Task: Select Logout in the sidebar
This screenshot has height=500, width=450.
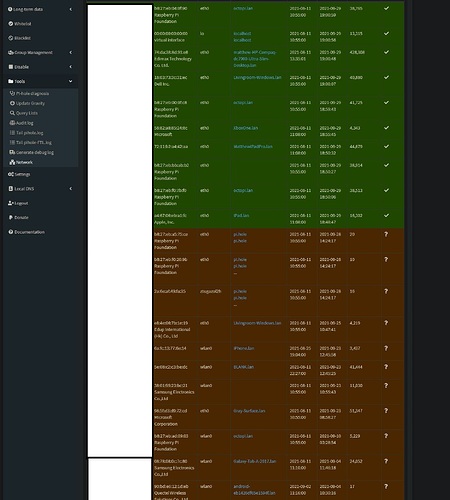Action: click(18, 203)
